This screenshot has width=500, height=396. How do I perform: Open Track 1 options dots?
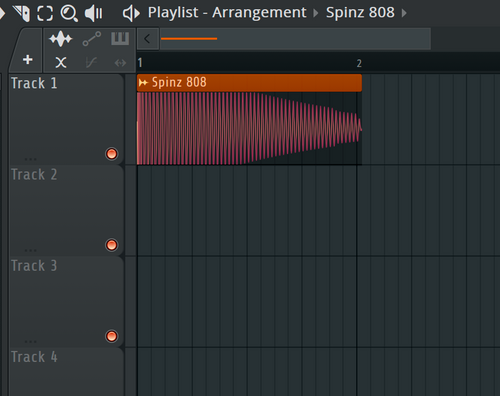click(30, 159)
